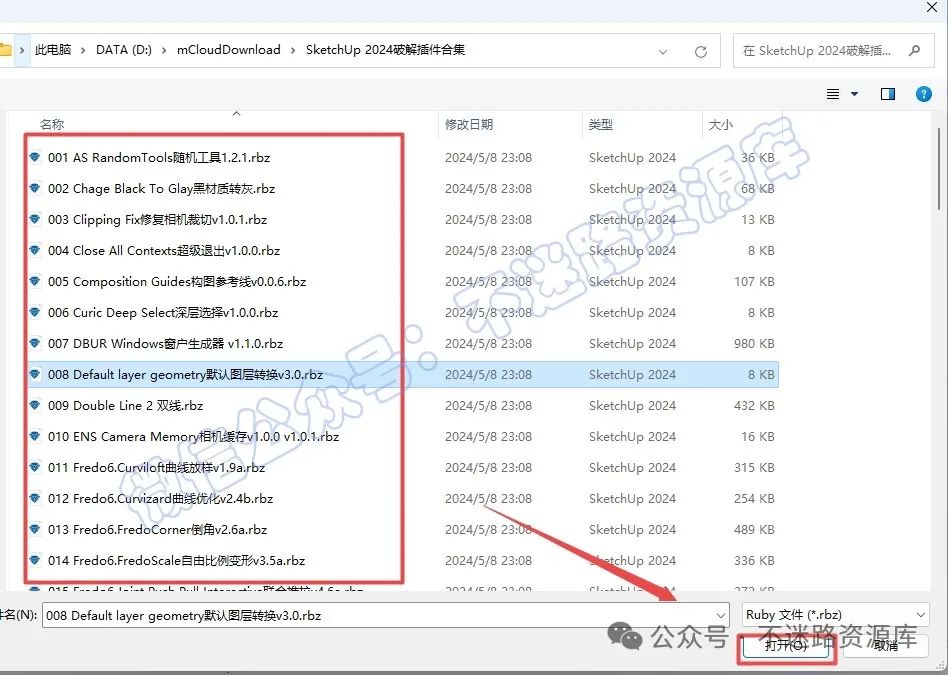Expand the chevron after 此电脑 in the path
Viewport: 948px width, 675px height.
(83, 50)
